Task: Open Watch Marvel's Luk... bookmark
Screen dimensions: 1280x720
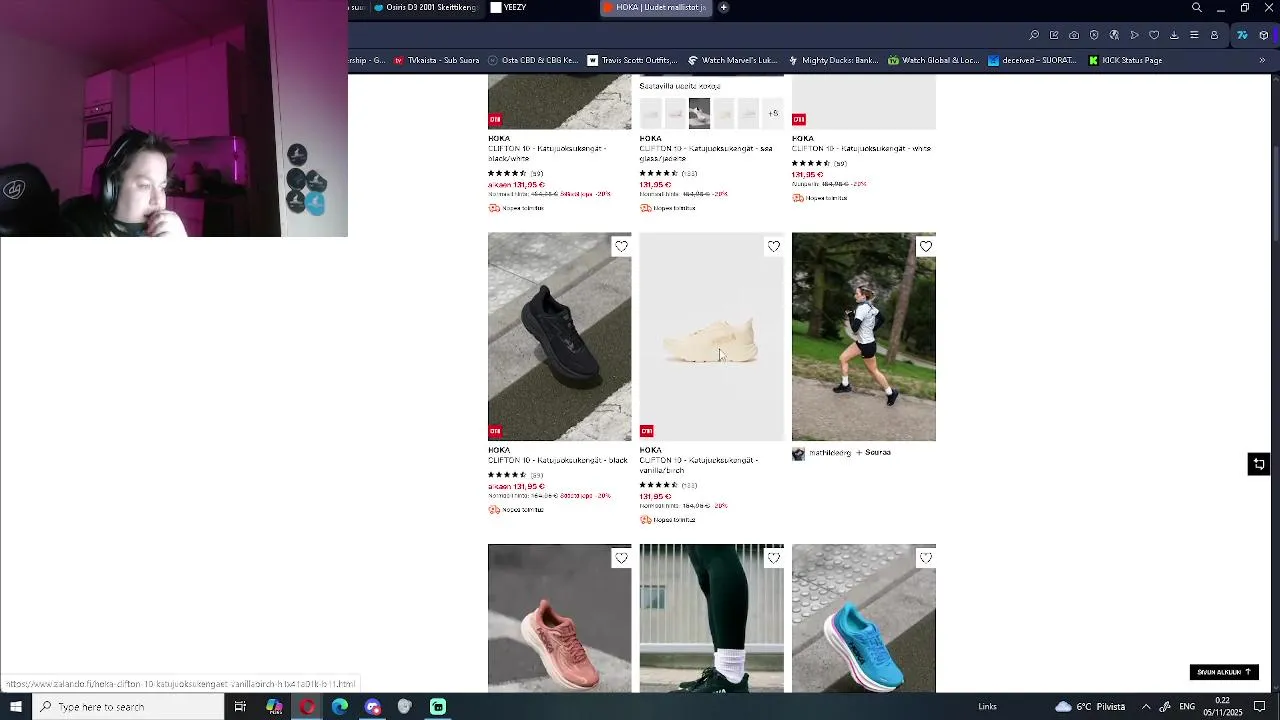Action: (732, 60)
